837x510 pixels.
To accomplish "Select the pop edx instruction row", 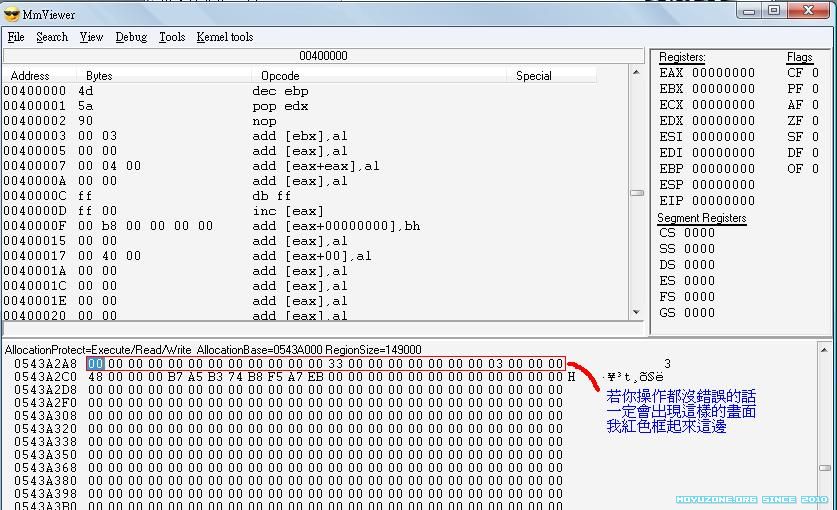I will click(x=280, y=106).
